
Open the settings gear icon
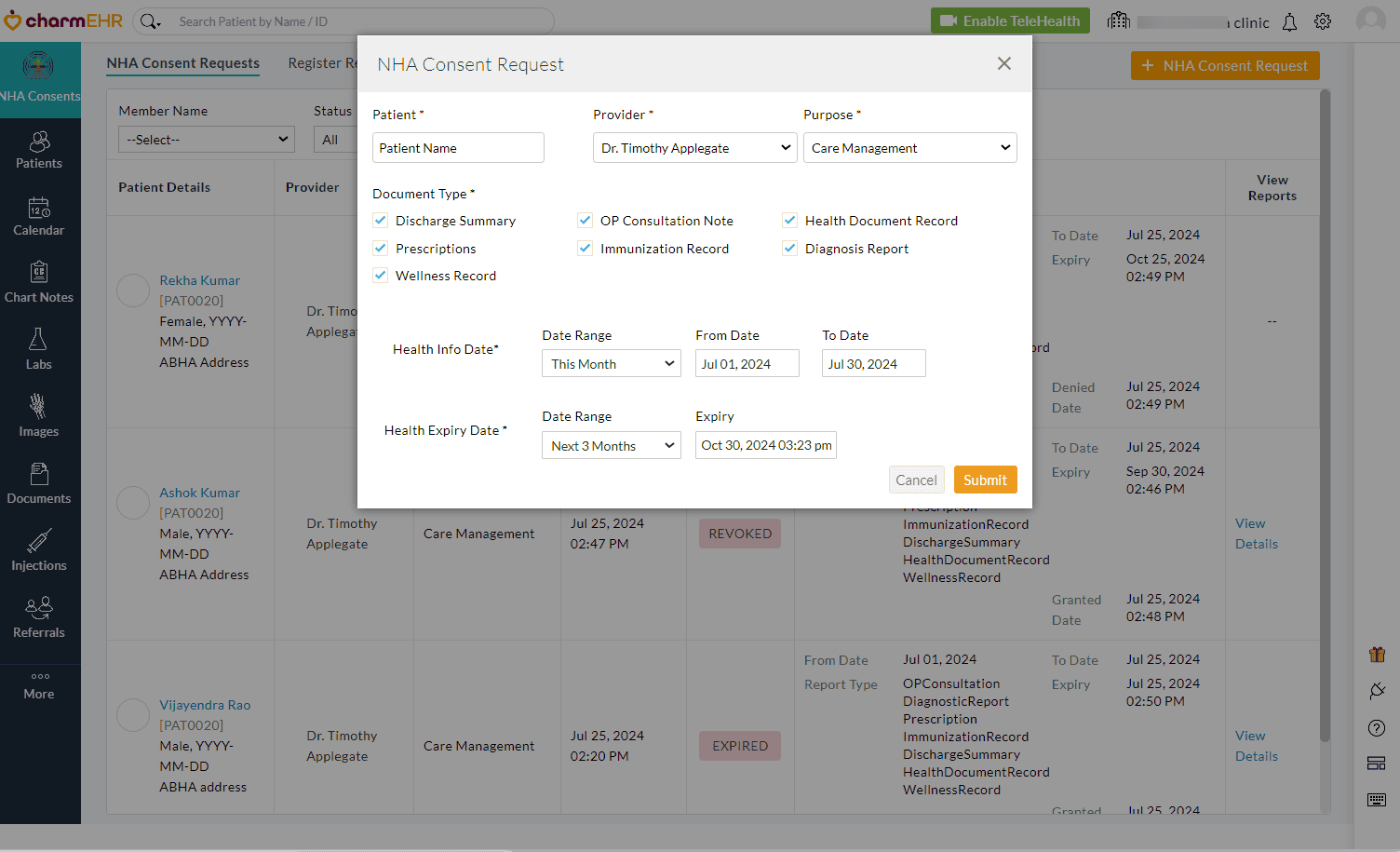coord(1323,20)
